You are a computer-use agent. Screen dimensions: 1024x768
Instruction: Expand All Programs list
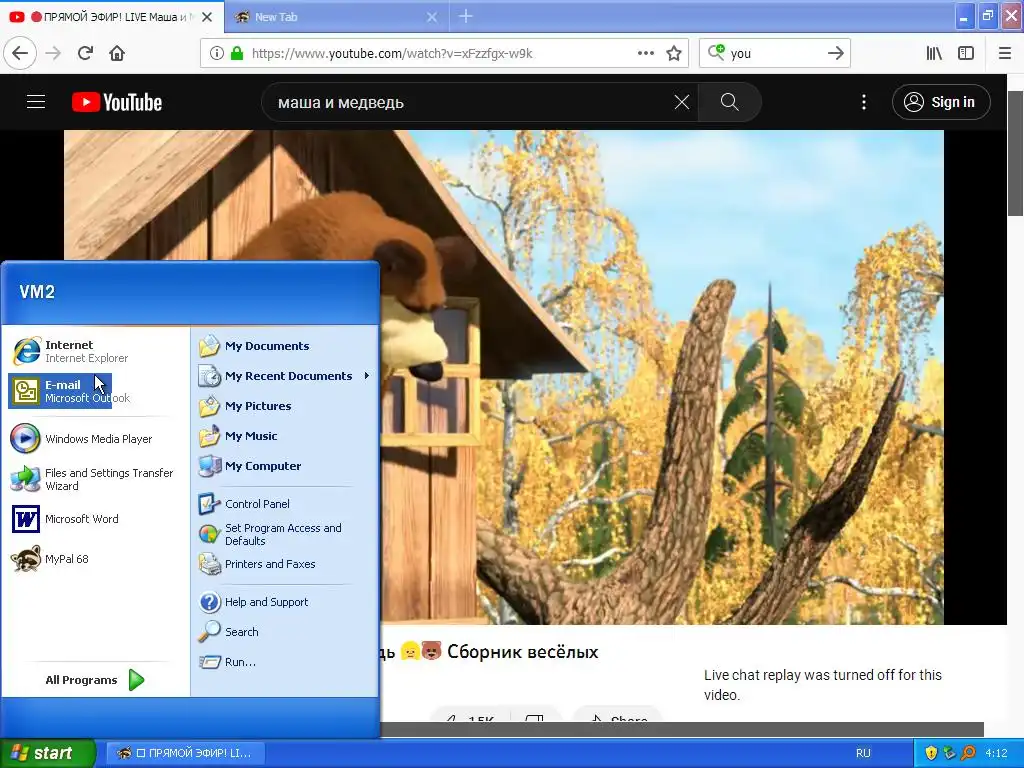95,680
